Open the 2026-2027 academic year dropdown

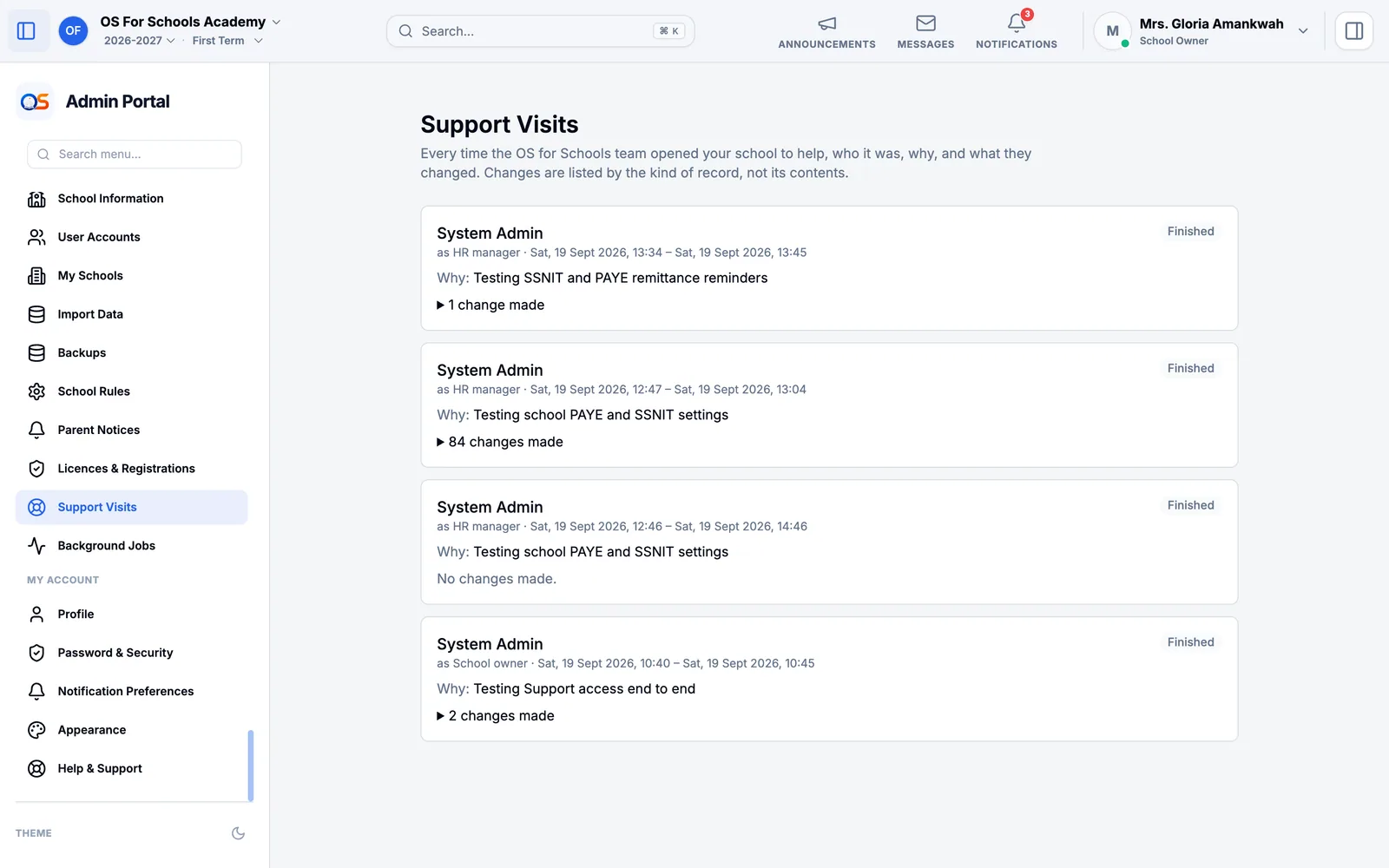point(139,41)
